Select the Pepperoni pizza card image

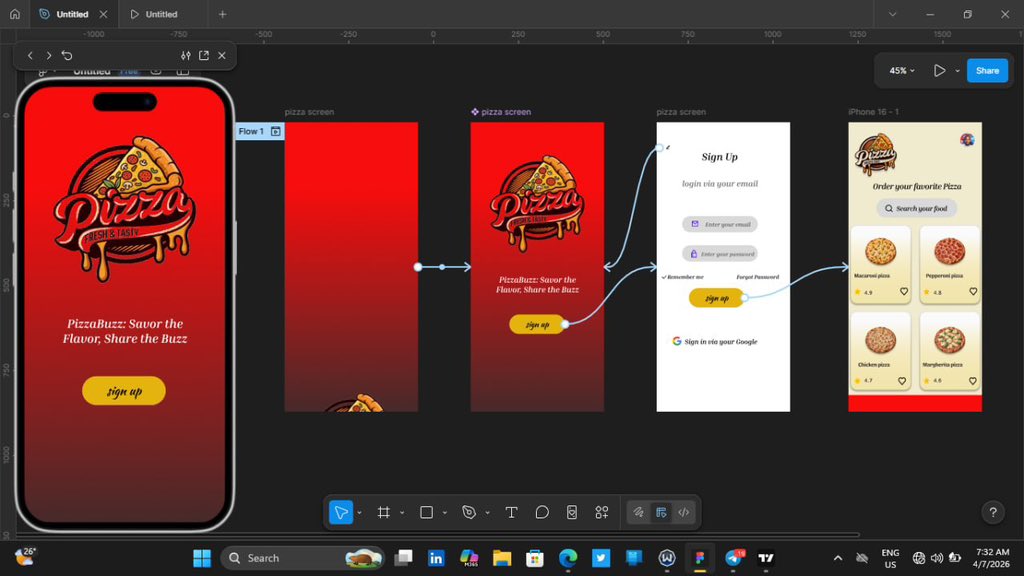[x=950, y=251]
